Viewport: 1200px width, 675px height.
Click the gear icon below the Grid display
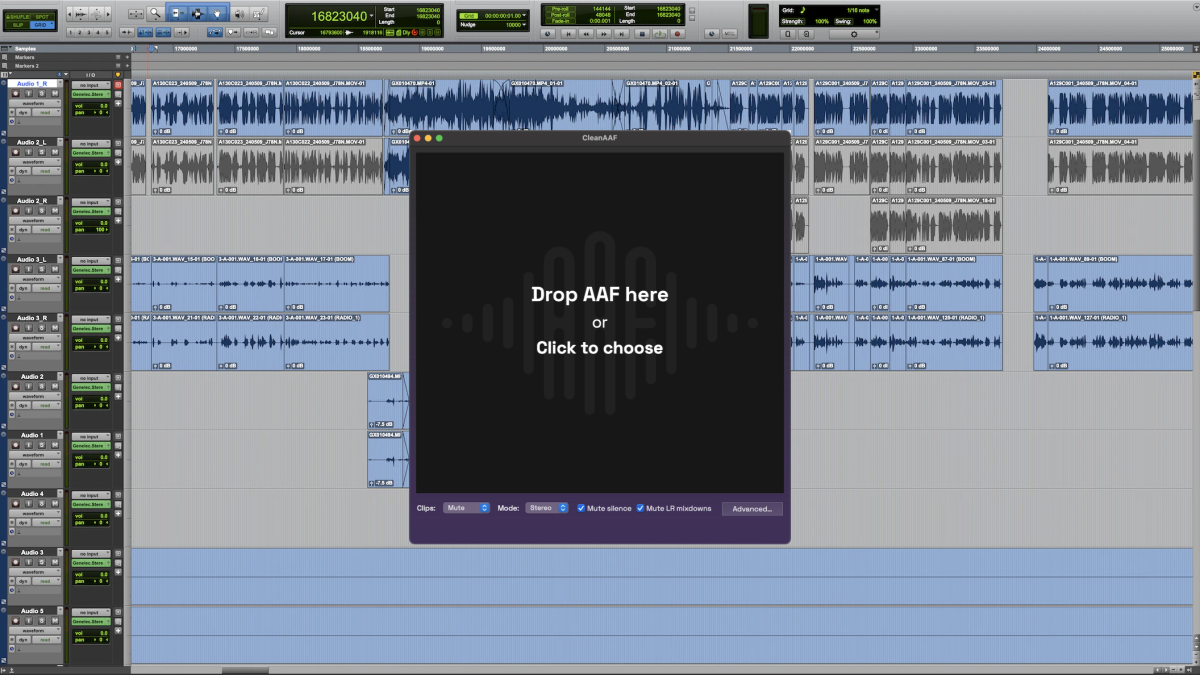(x=853, y=33)
